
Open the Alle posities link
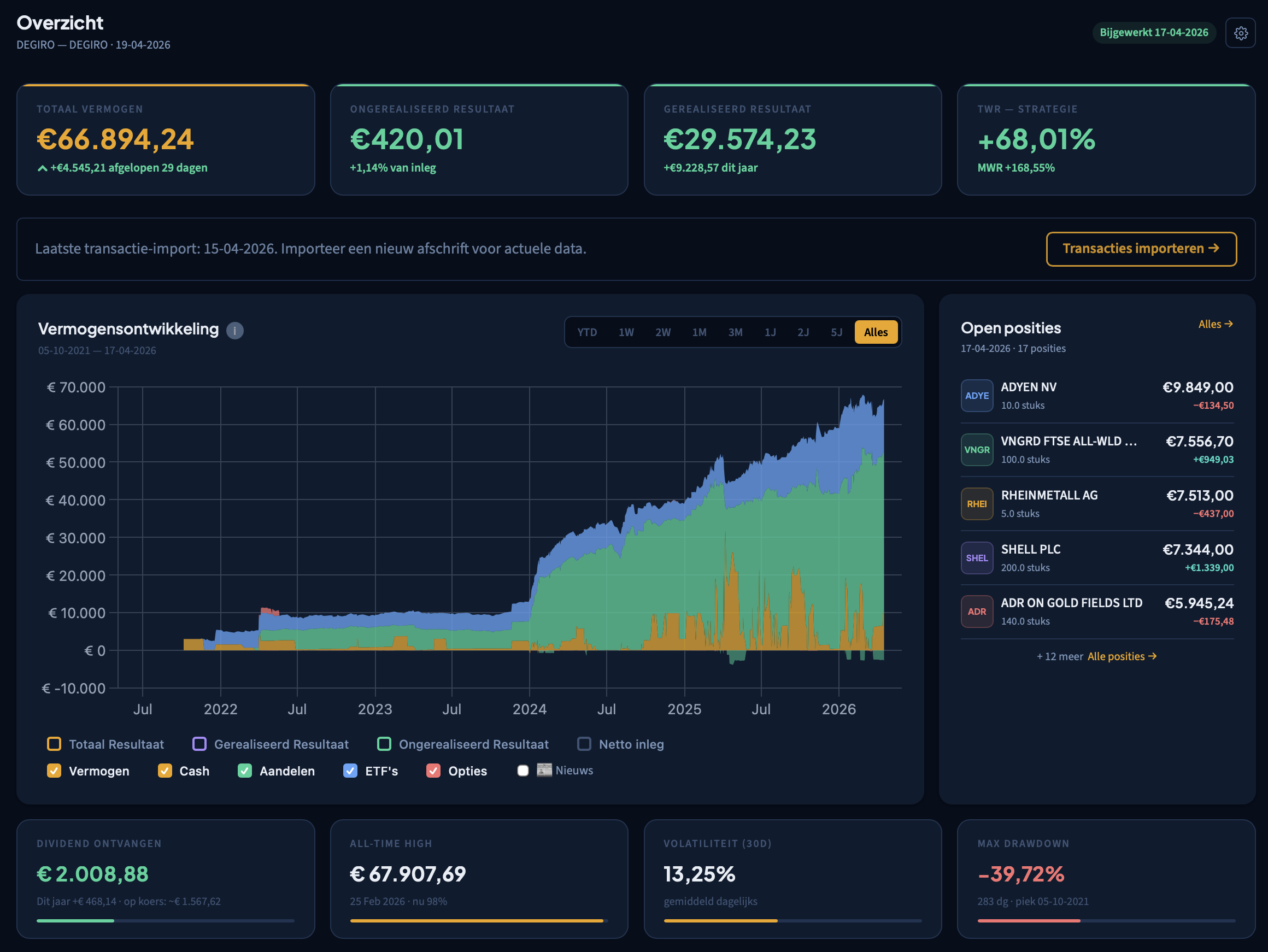[1122, 656]
